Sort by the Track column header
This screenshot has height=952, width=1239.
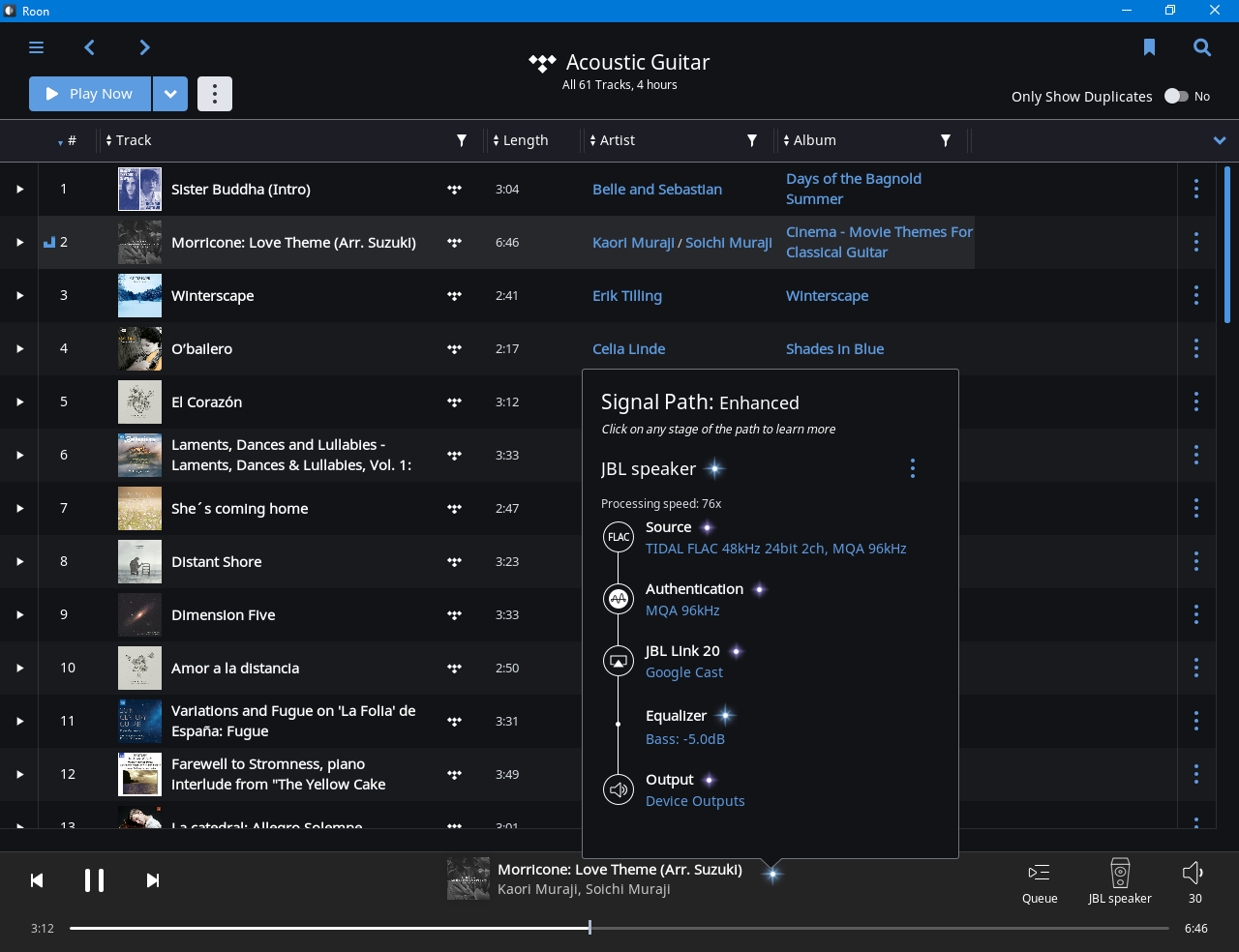[128, 140]
